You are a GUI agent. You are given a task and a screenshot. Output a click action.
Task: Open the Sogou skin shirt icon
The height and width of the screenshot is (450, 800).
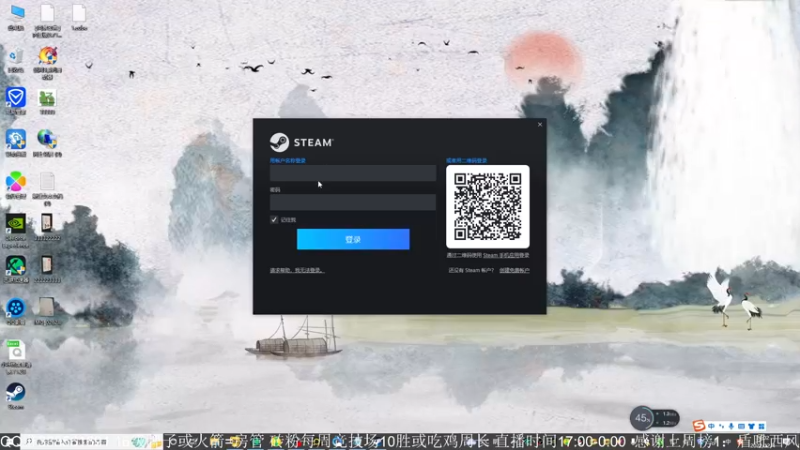click(x=752, y=426)
